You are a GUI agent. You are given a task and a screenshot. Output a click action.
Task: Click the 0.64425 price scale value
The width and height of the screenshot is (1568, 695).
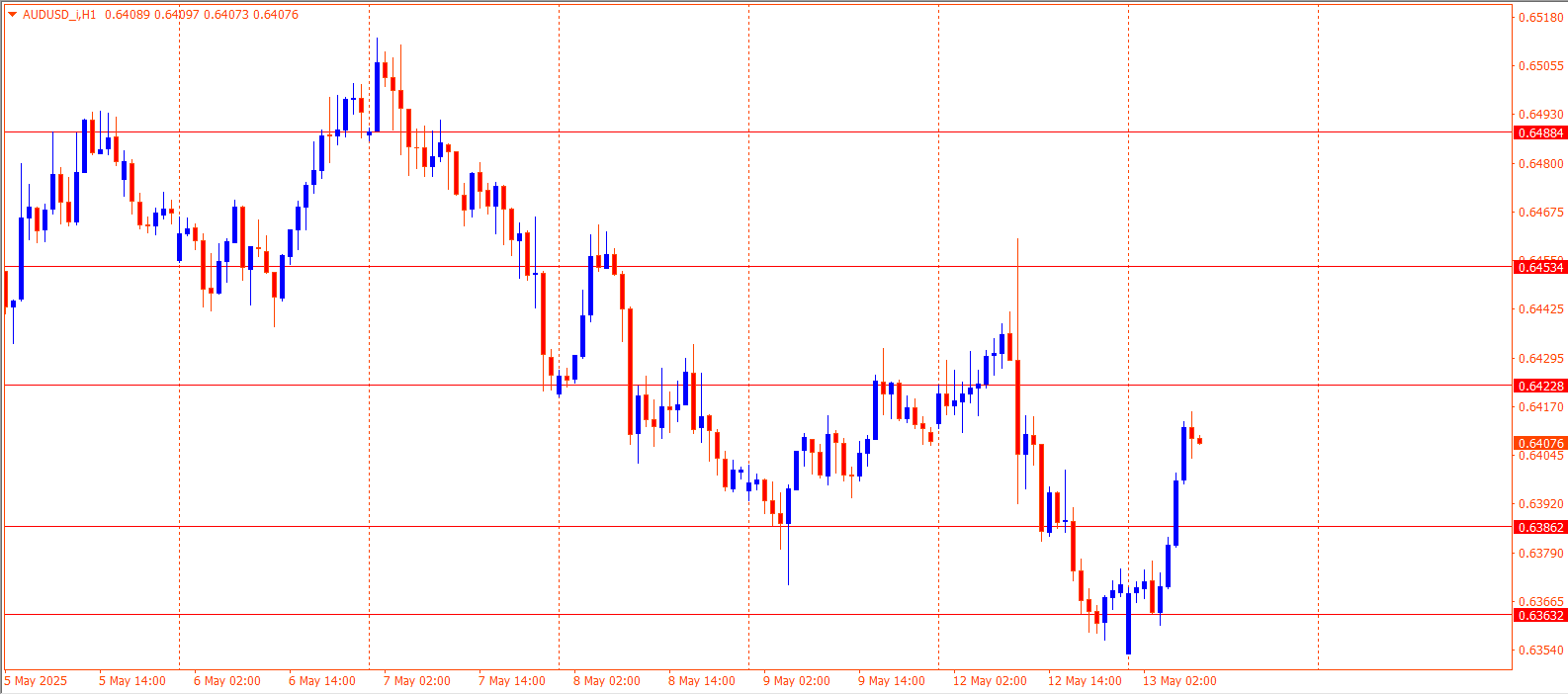coord(1541,309)
